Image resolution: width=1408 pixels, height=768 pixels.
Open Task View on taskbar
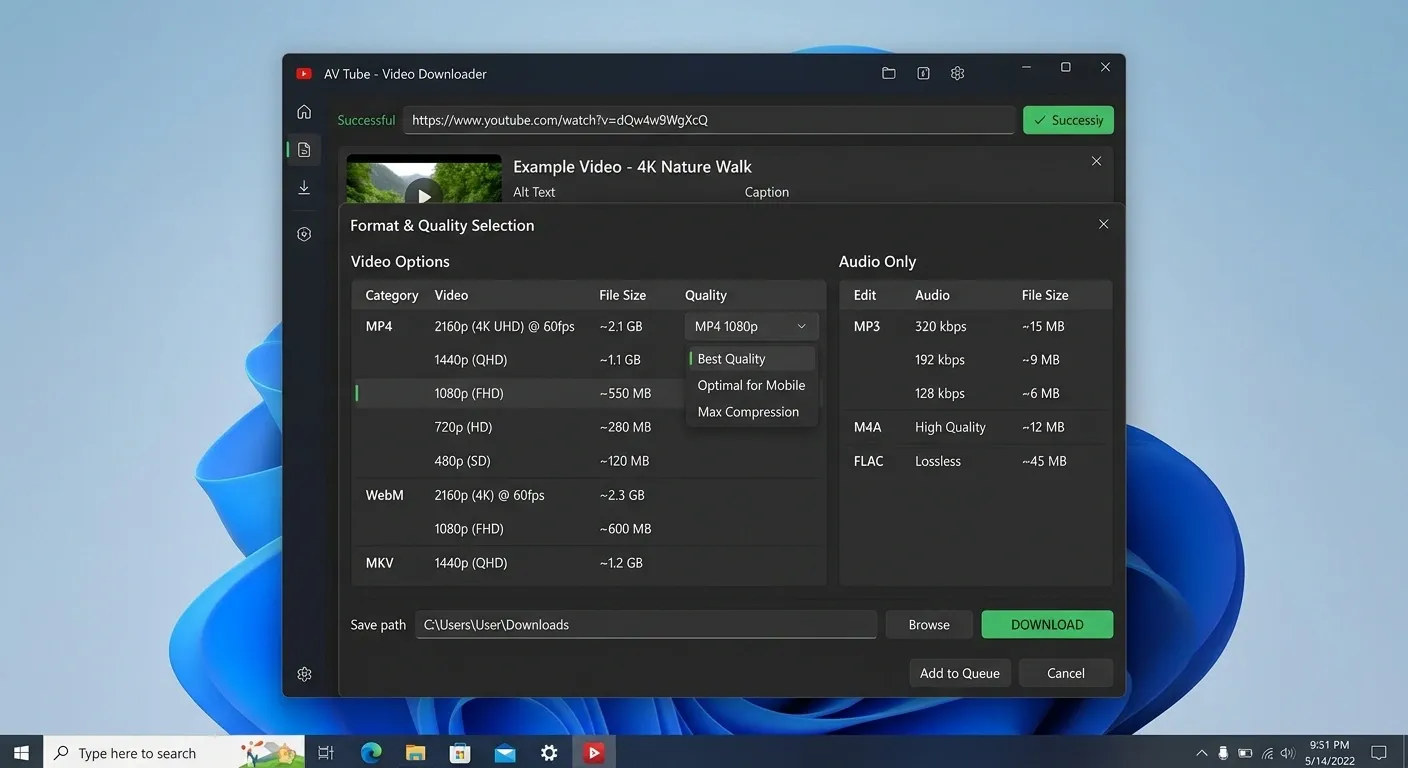pyautogui.click(x=326, y=753)
